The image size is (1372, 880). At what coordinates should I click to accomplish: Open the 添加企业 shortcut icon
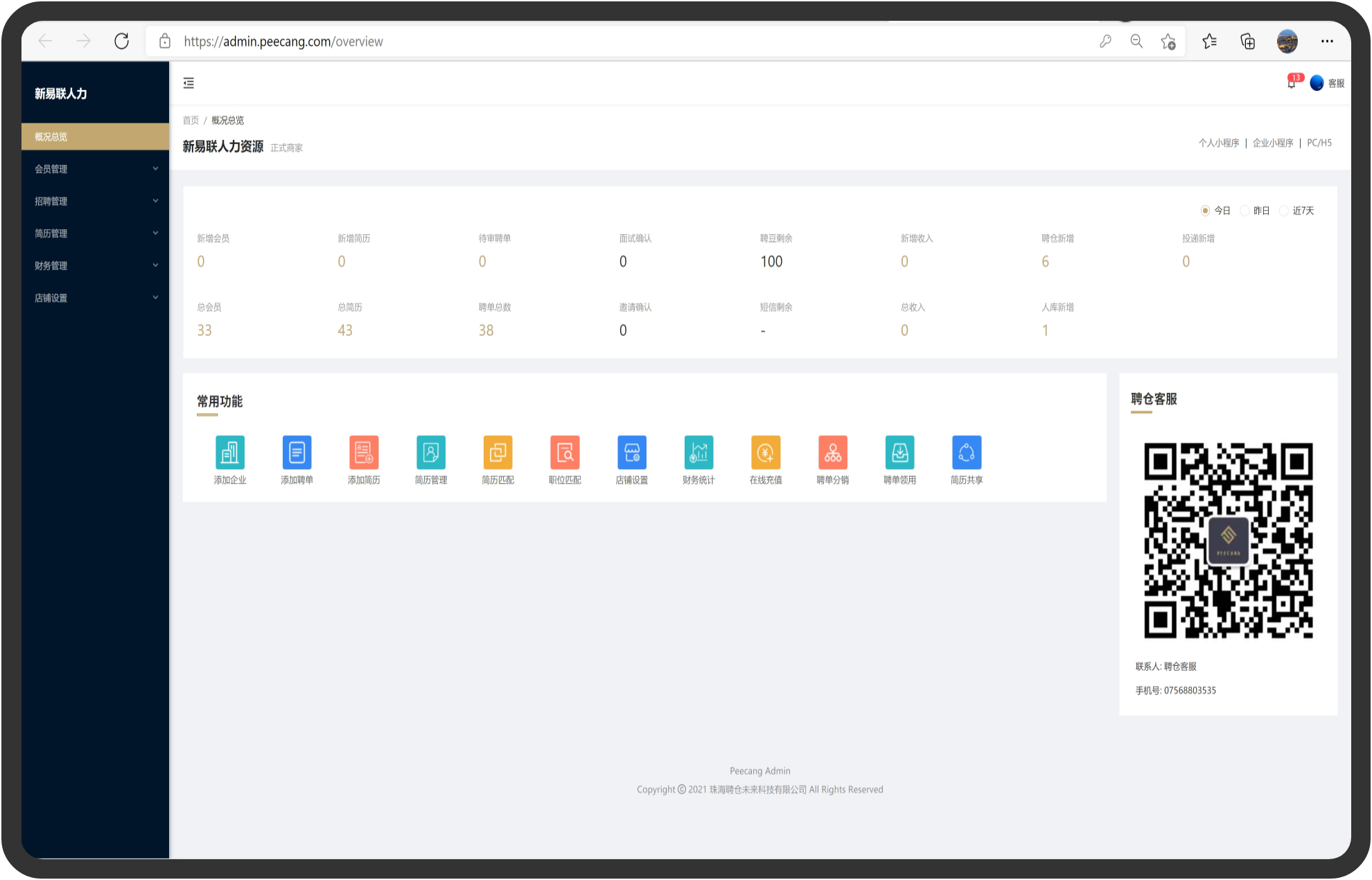coord(230,453)
